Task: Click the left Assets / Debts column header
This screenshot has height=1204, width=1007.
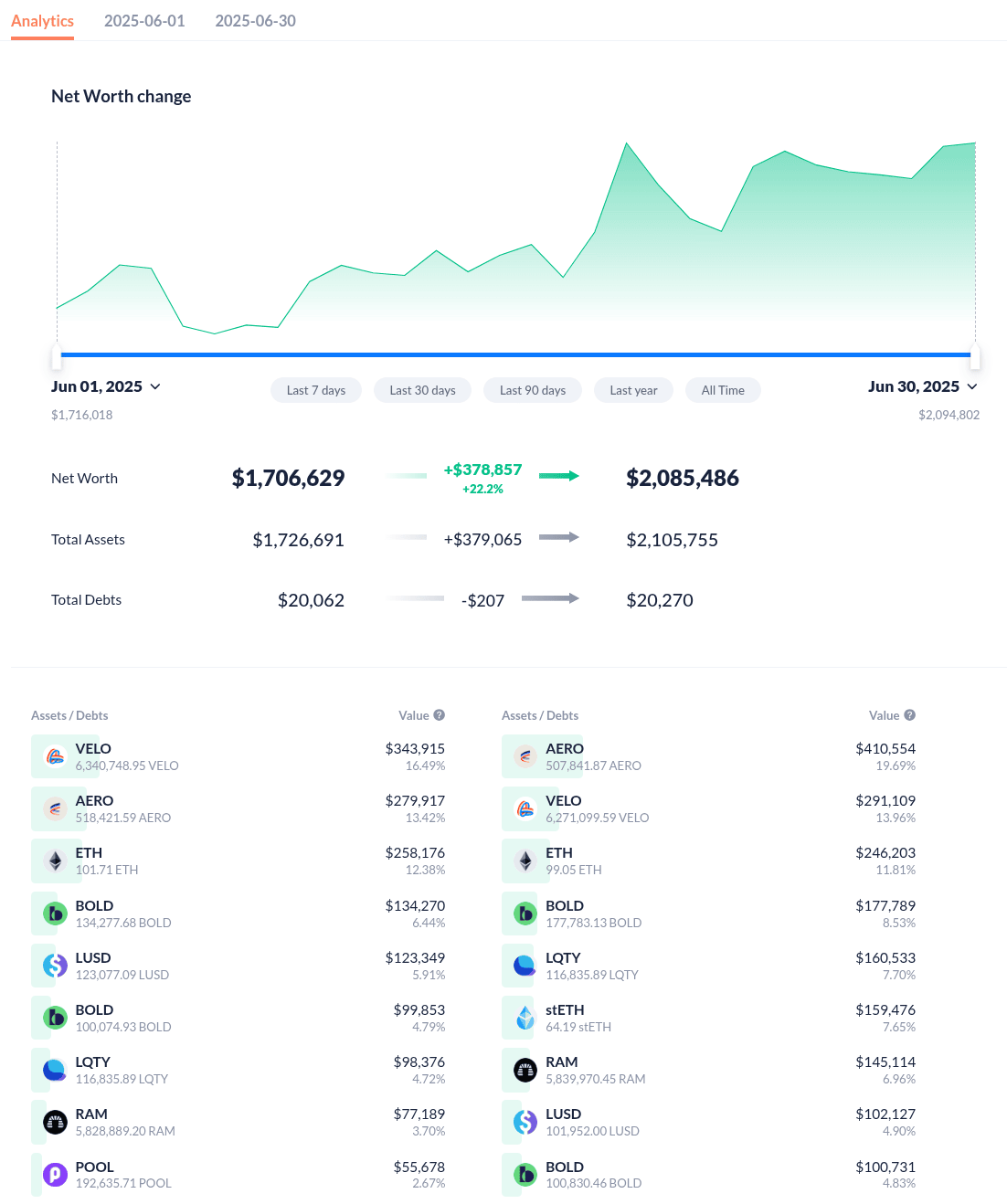Action: [69, 715]
